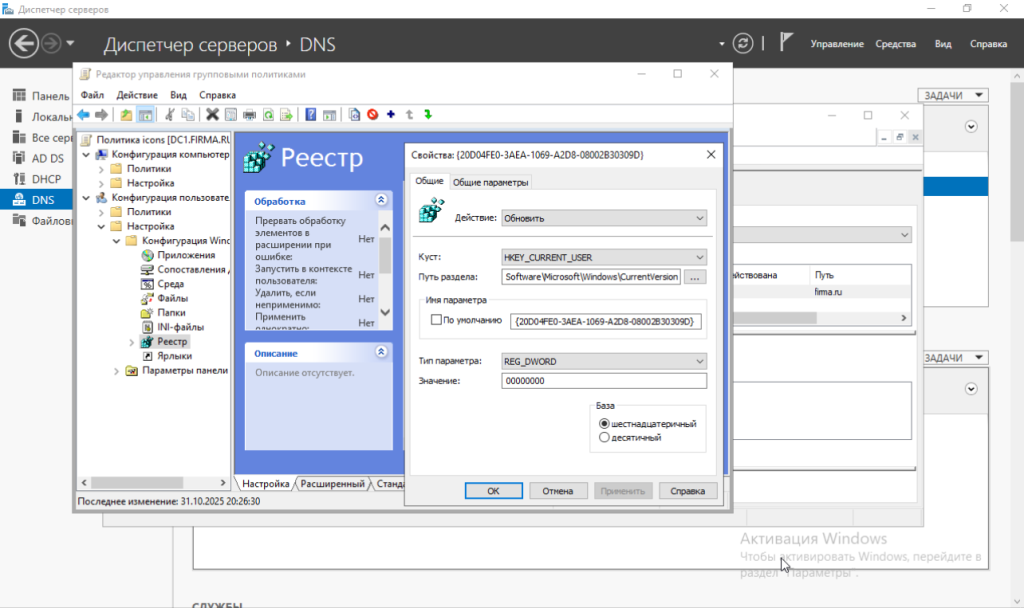Screen dimensions: 1024x608
Task: Click the Print toolbar icon
Action: [x=250, y=114]
